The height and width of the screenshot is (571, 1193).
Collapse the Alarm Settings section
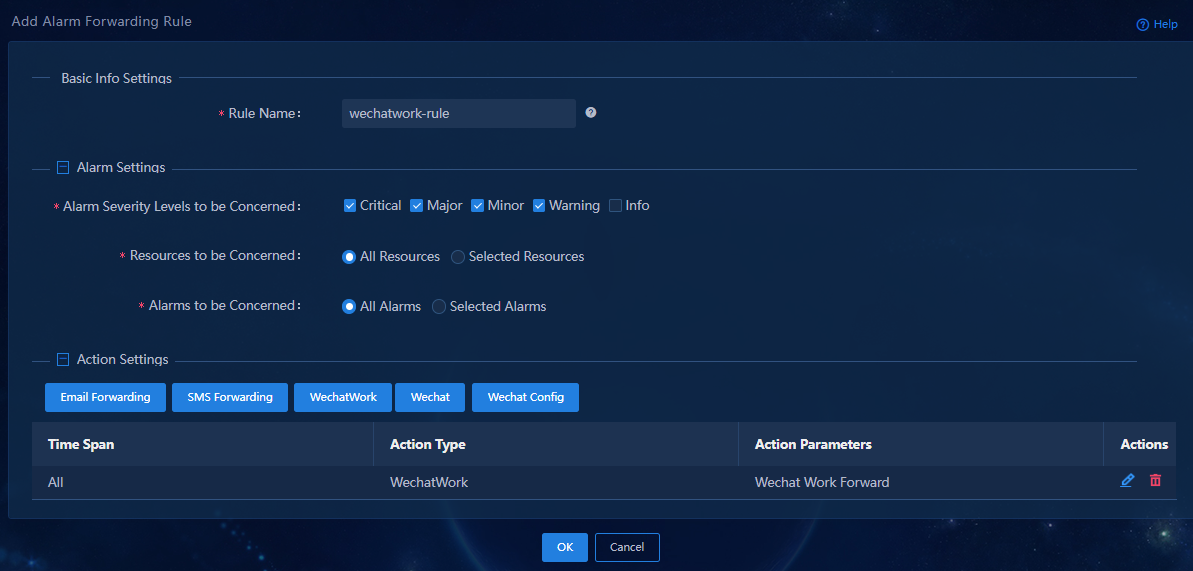(x=63, y=167)
